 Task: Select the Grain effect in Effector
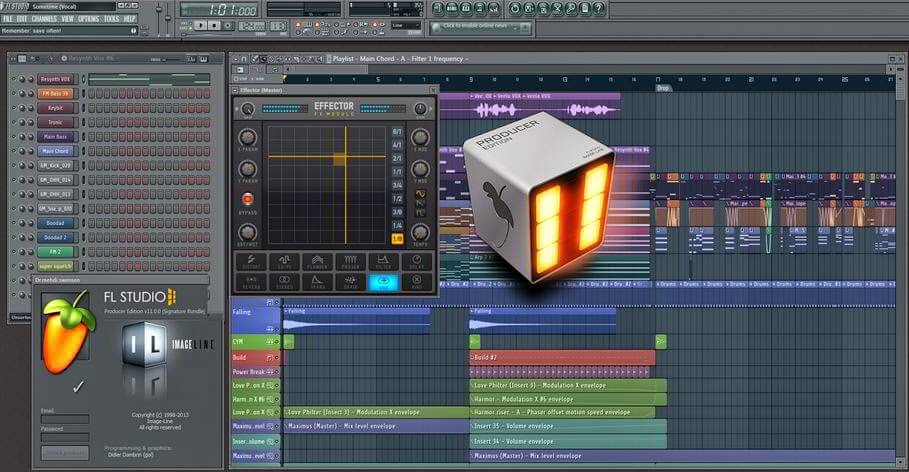click(350, 282)
